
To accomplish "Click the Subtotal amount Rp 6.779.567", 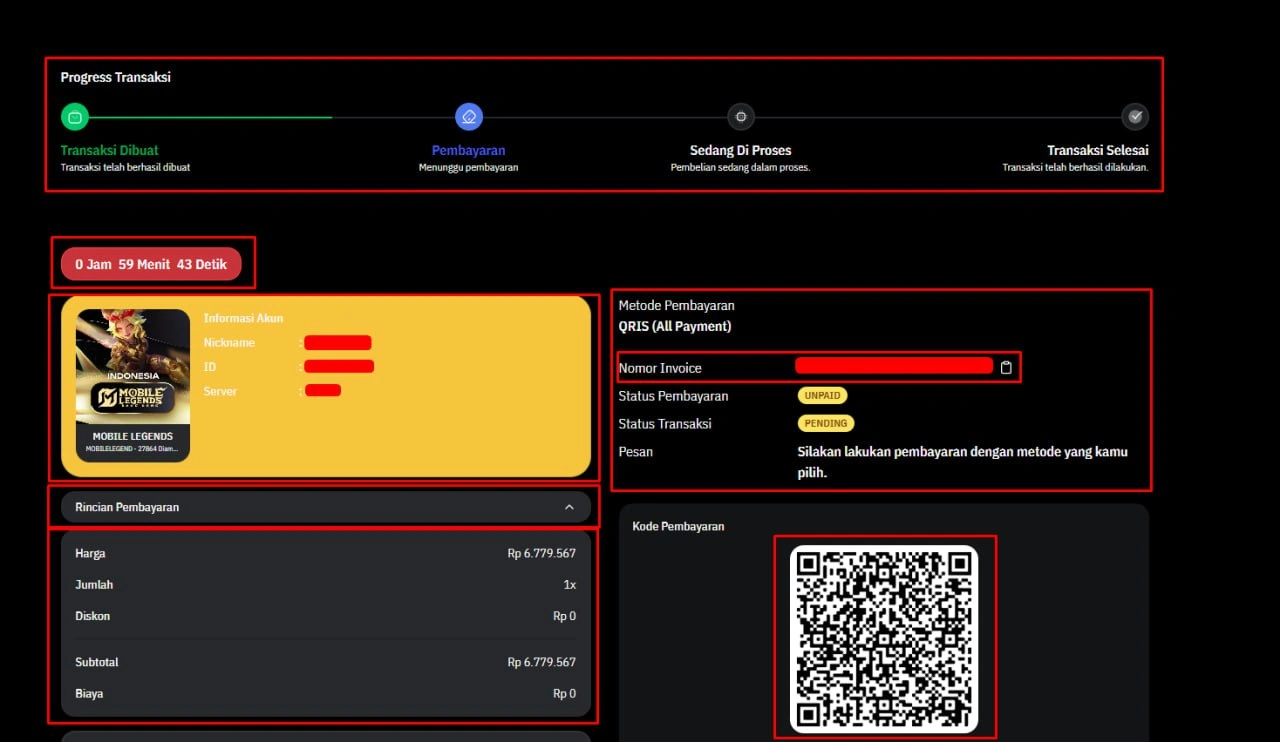I will point(541,662).
